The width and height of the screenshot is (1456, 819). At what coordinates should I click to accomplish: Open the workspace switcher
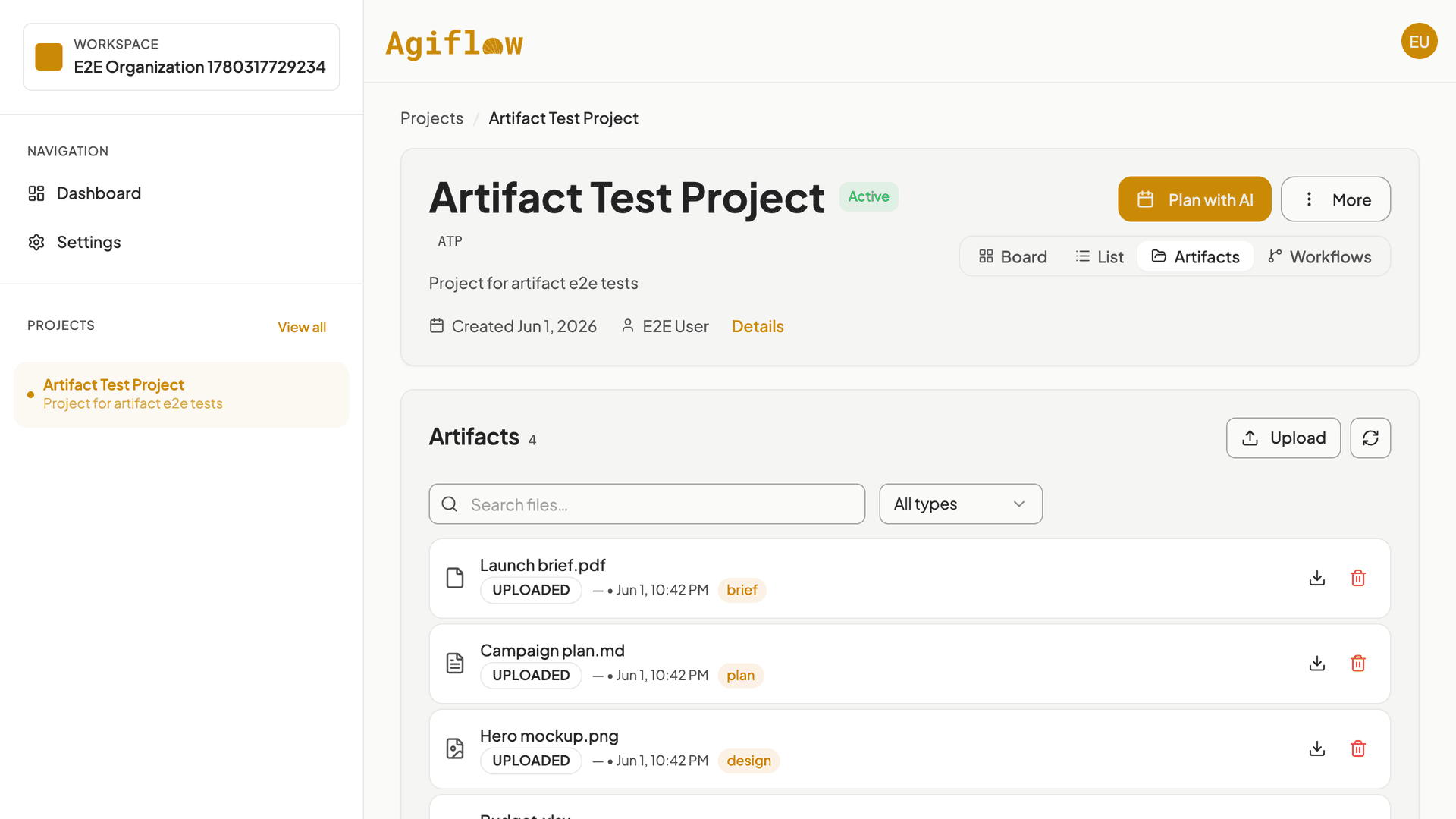181,57
